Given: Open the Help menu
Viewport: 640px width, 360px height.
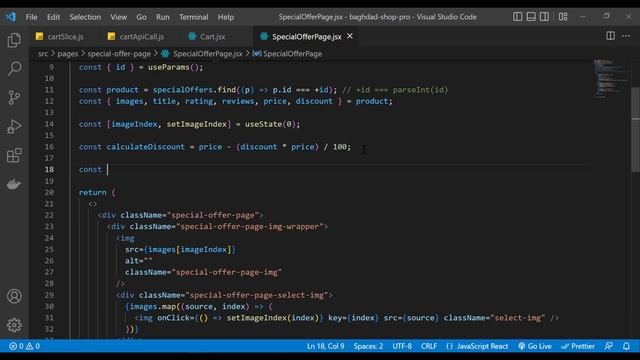Looking at the screenshot, I should pos(225,17).
